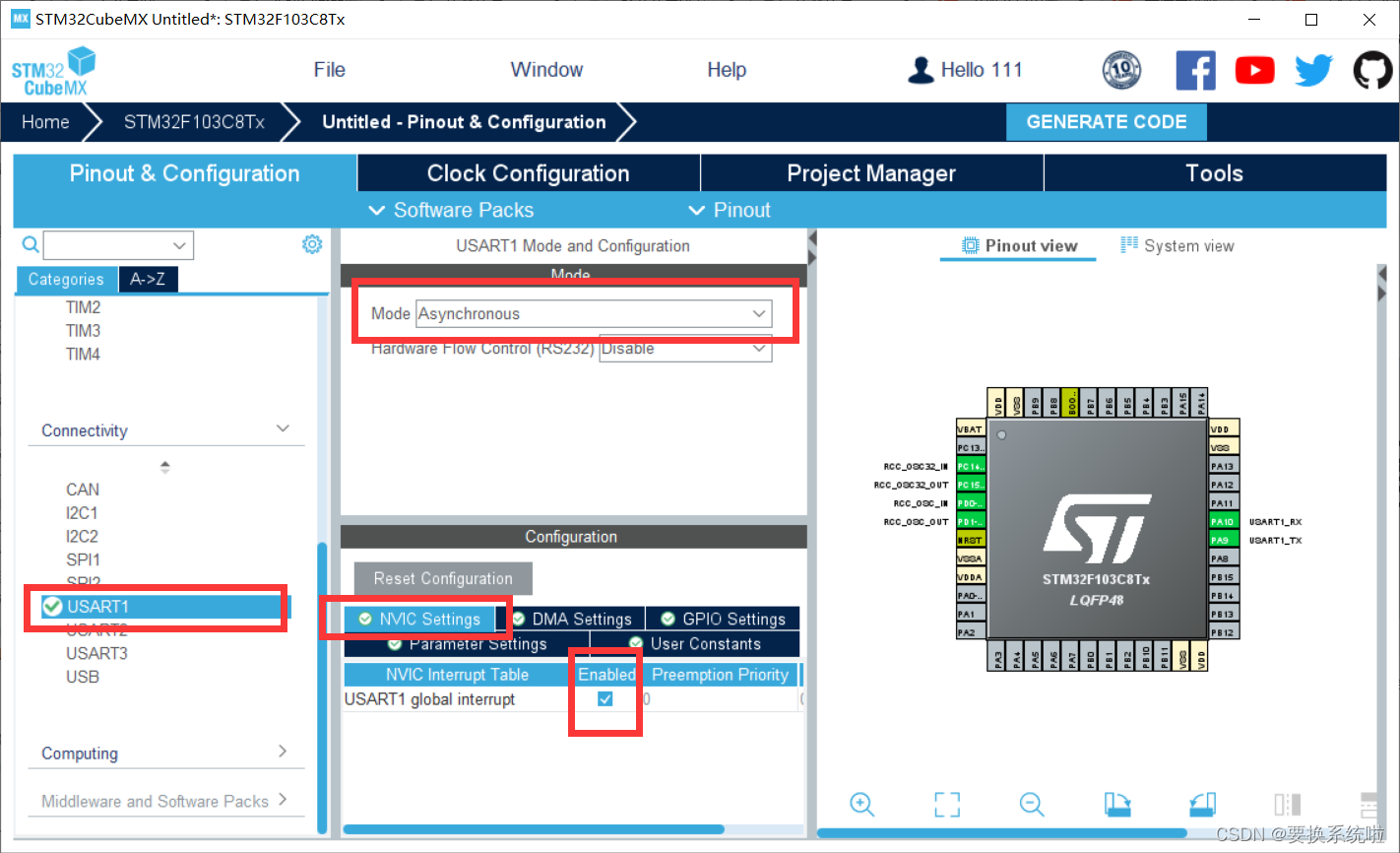
Task: Open the DMA Settings tab
Action: [x=571, y=619]
